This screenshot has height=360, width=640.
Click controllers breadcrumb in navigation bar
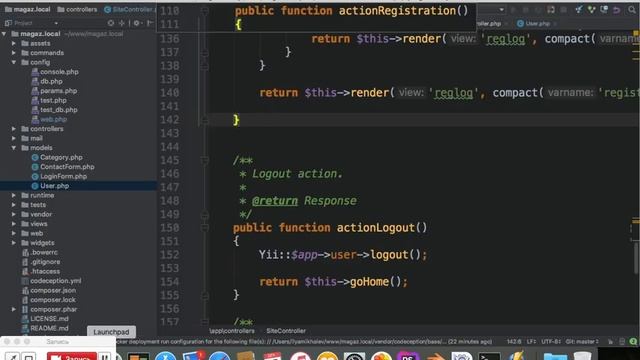(77, 9)
